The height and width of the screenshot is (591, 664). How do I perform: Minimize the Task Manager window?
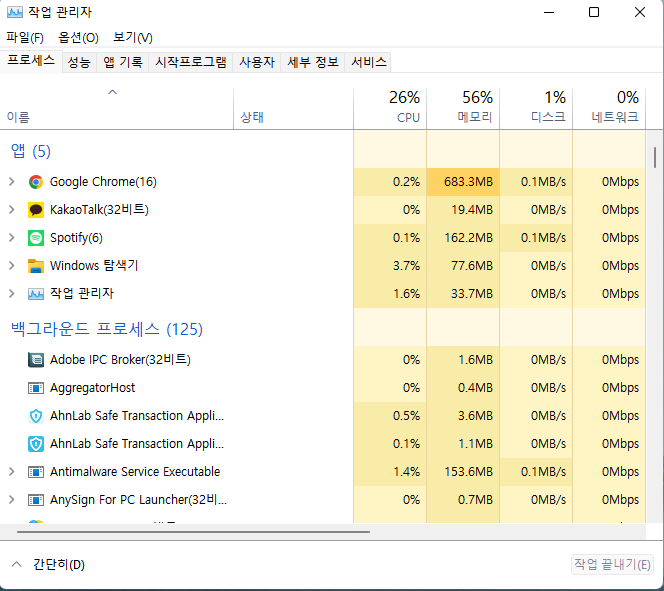(x=549, y=12)
